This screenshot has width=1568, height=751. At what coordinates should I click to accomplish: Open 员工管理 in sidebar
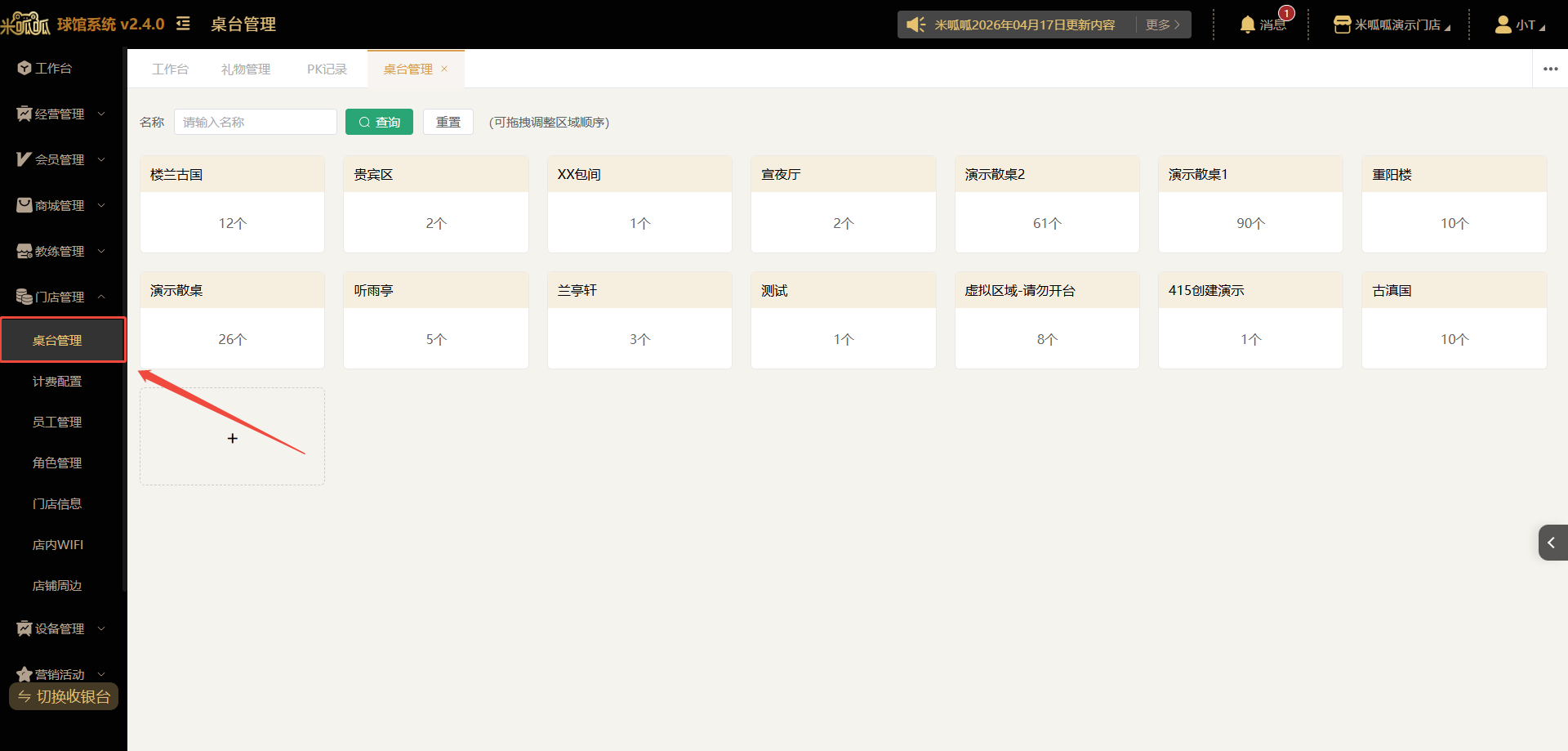pos(57,422)
